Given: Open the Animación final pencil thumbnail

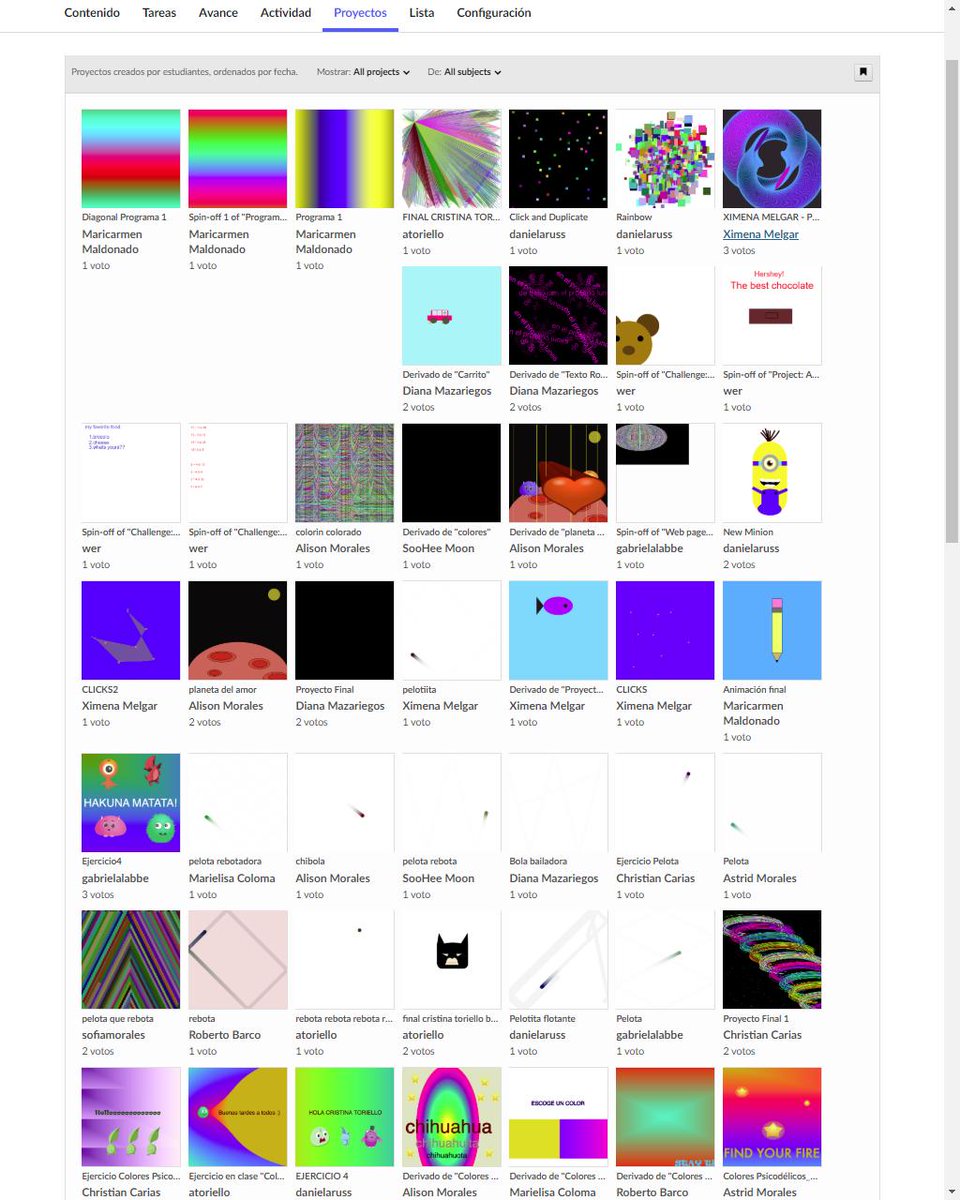Looking at the screenshot, I should point(772,630).
